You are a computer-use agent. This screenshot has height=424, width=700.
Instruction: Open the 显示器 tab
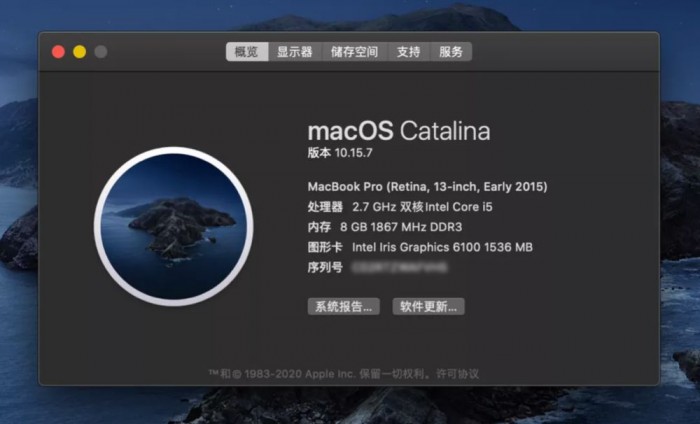295,52
